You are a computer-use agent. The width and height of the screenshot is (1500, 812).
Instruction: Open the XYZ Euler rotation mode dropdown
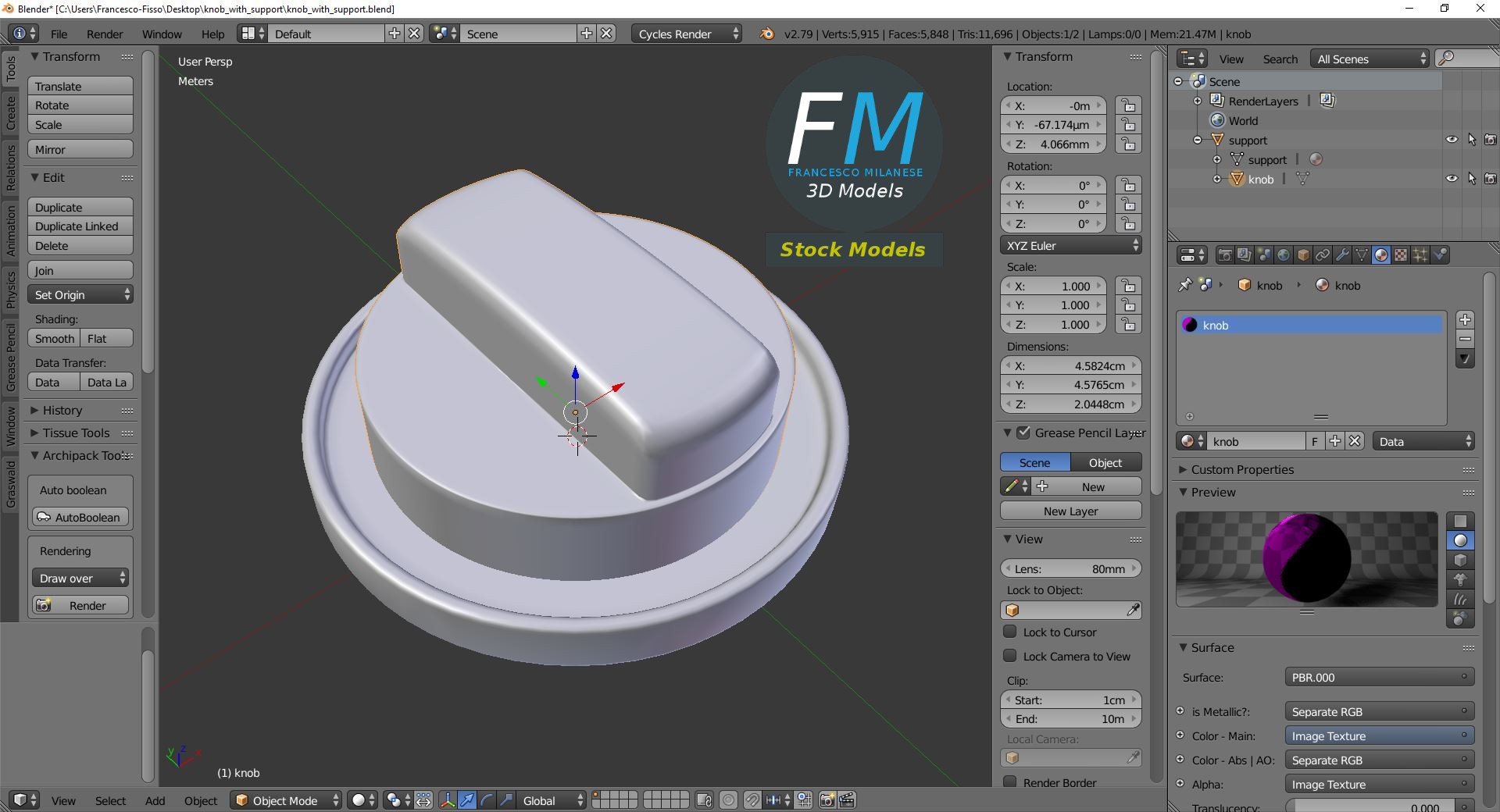click(x=1071, y=245)
